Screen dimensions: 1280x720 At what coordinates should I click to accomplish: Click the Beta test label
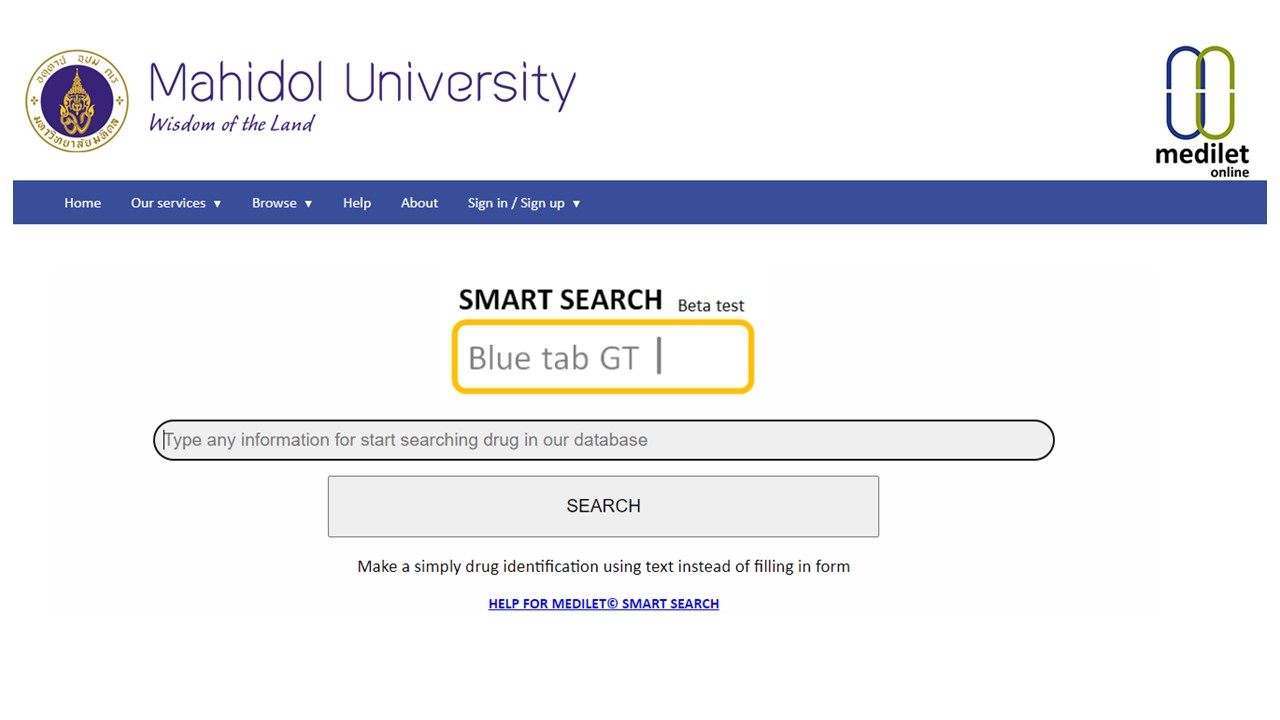710,306
